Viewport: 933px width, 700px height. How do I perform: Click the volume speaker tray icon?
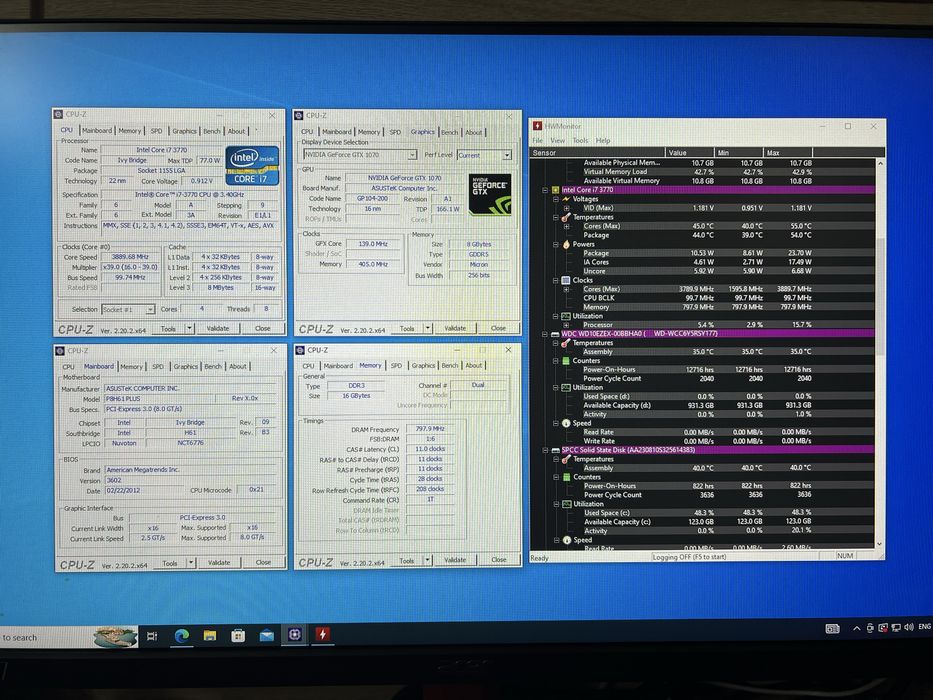pos(909,627)
